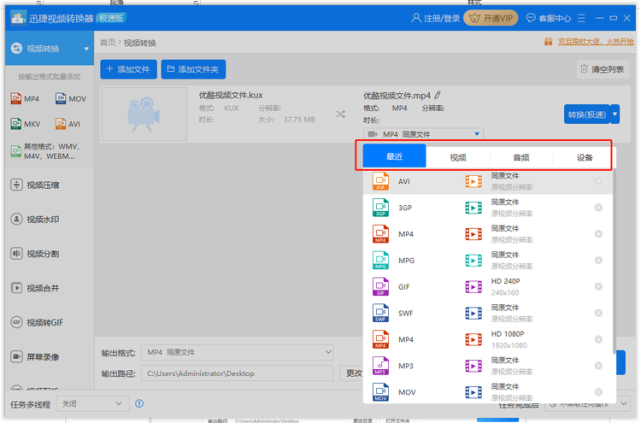Click the edit pencil beside output filename

point(438,95)
